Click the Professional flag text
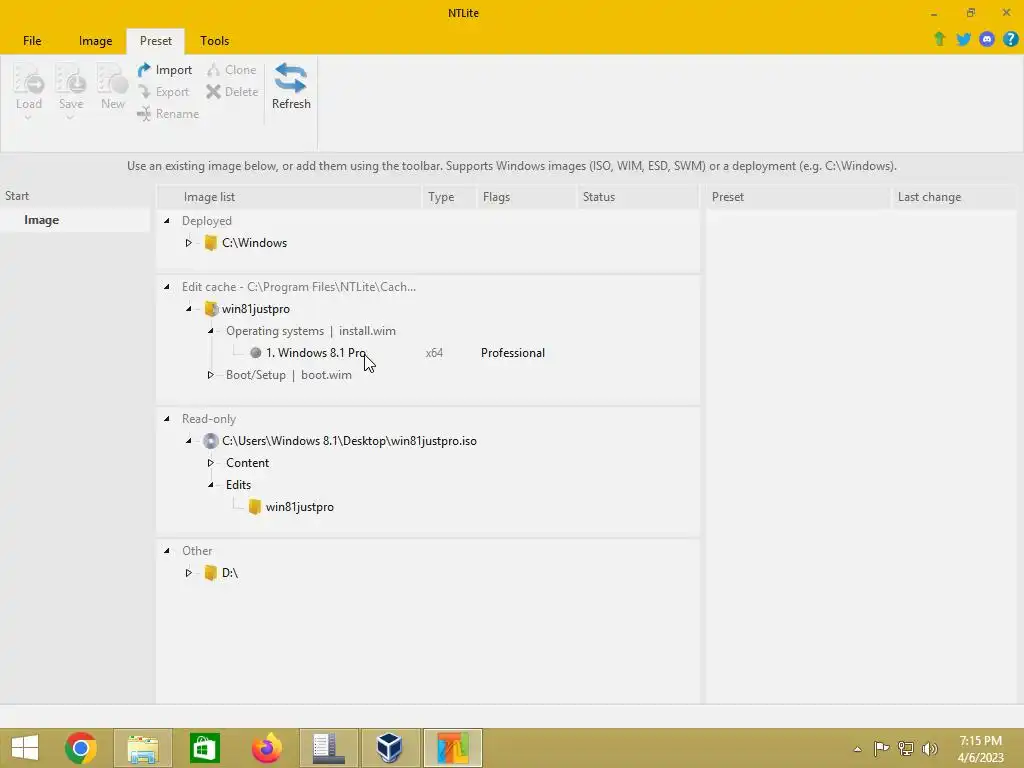Viewport: 1024px width, 768px height. [x=513, y=353]
